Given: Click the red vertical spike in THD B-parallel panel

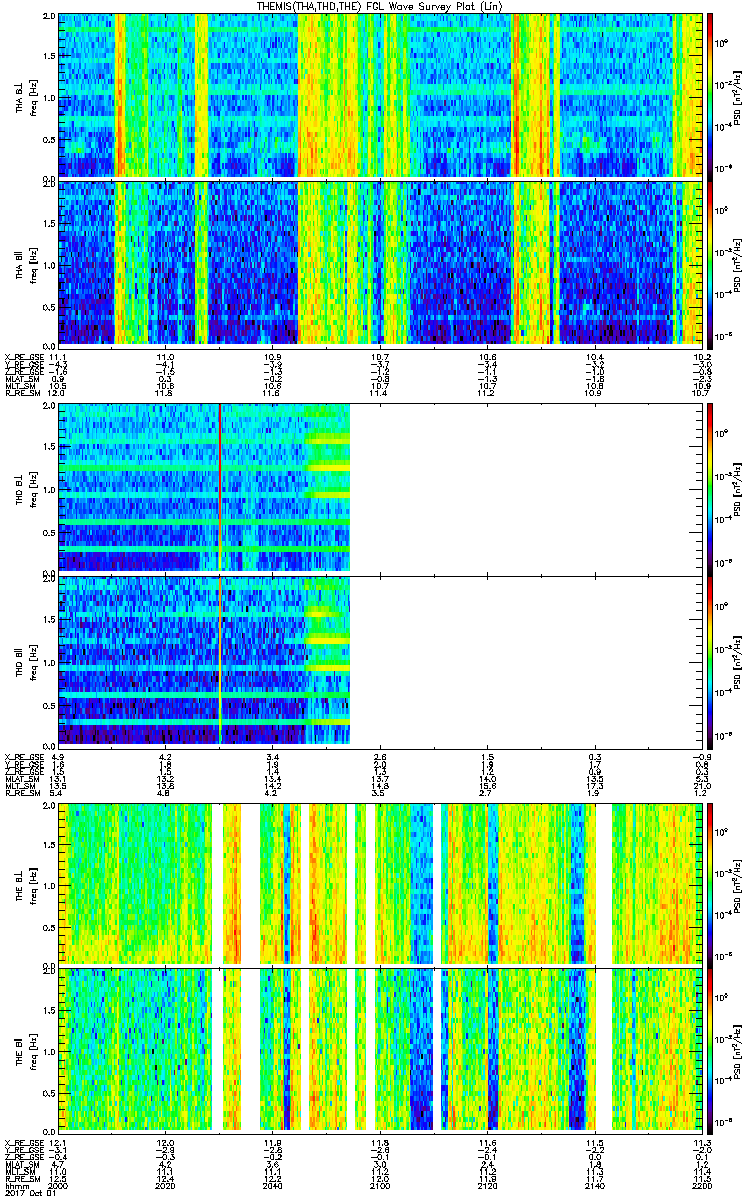Looking at the screenshot, I should coord(220,660).
